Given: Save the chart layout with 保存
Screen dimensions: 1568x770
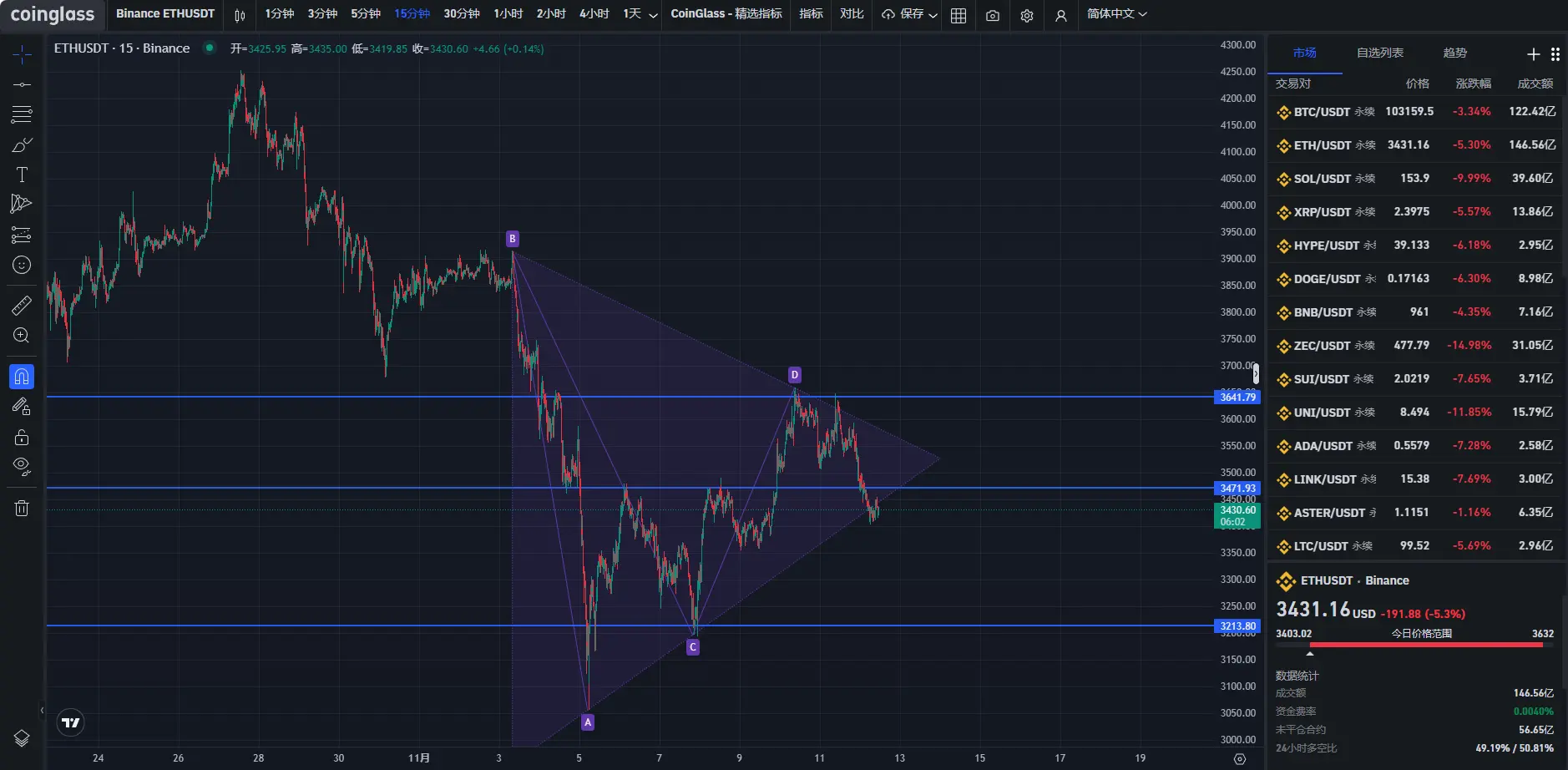Looking at the screenshot, I should [903, 14].
